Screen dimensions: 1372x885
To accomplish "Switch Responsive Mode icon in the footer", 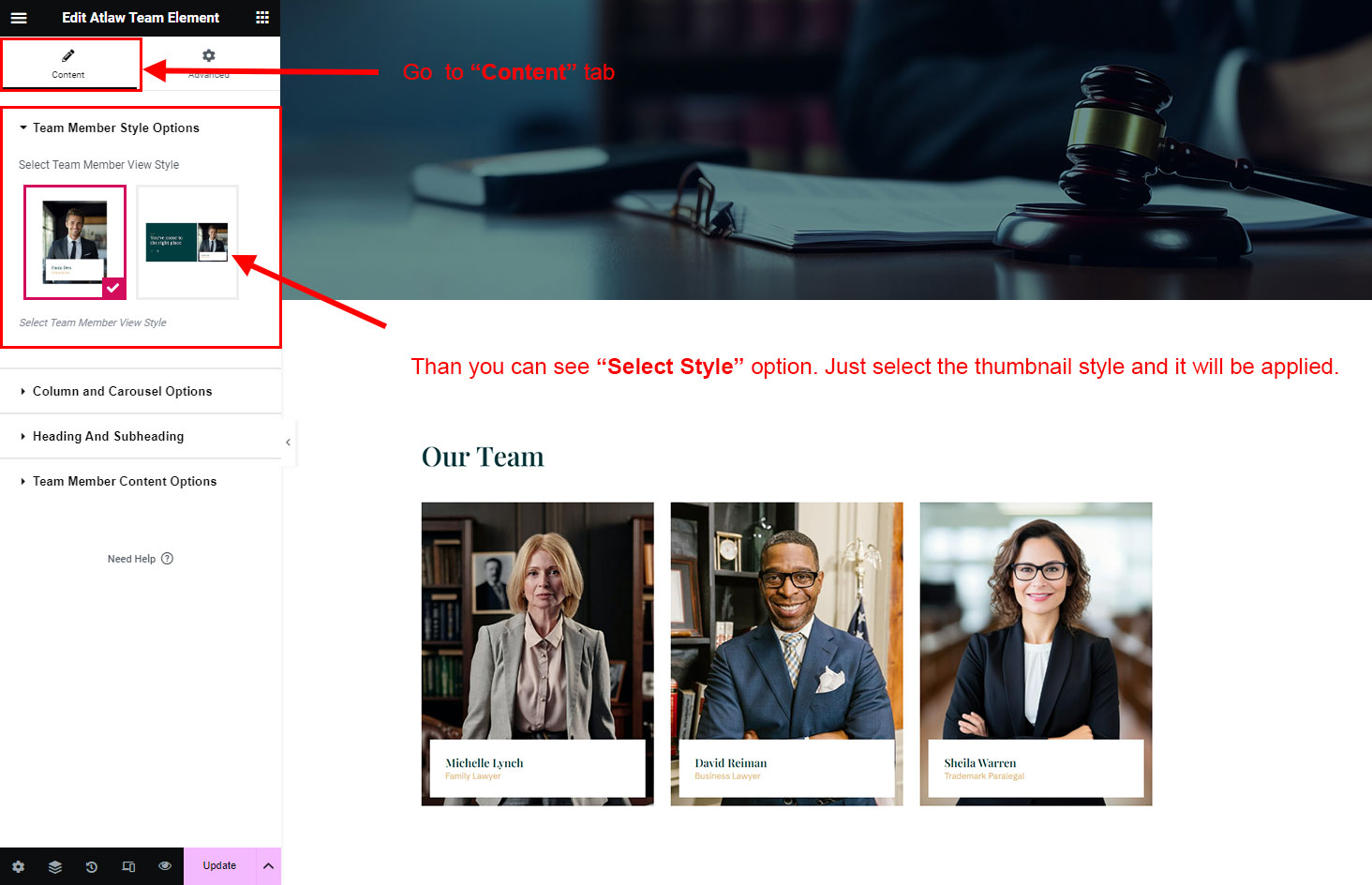I will 128,866.
